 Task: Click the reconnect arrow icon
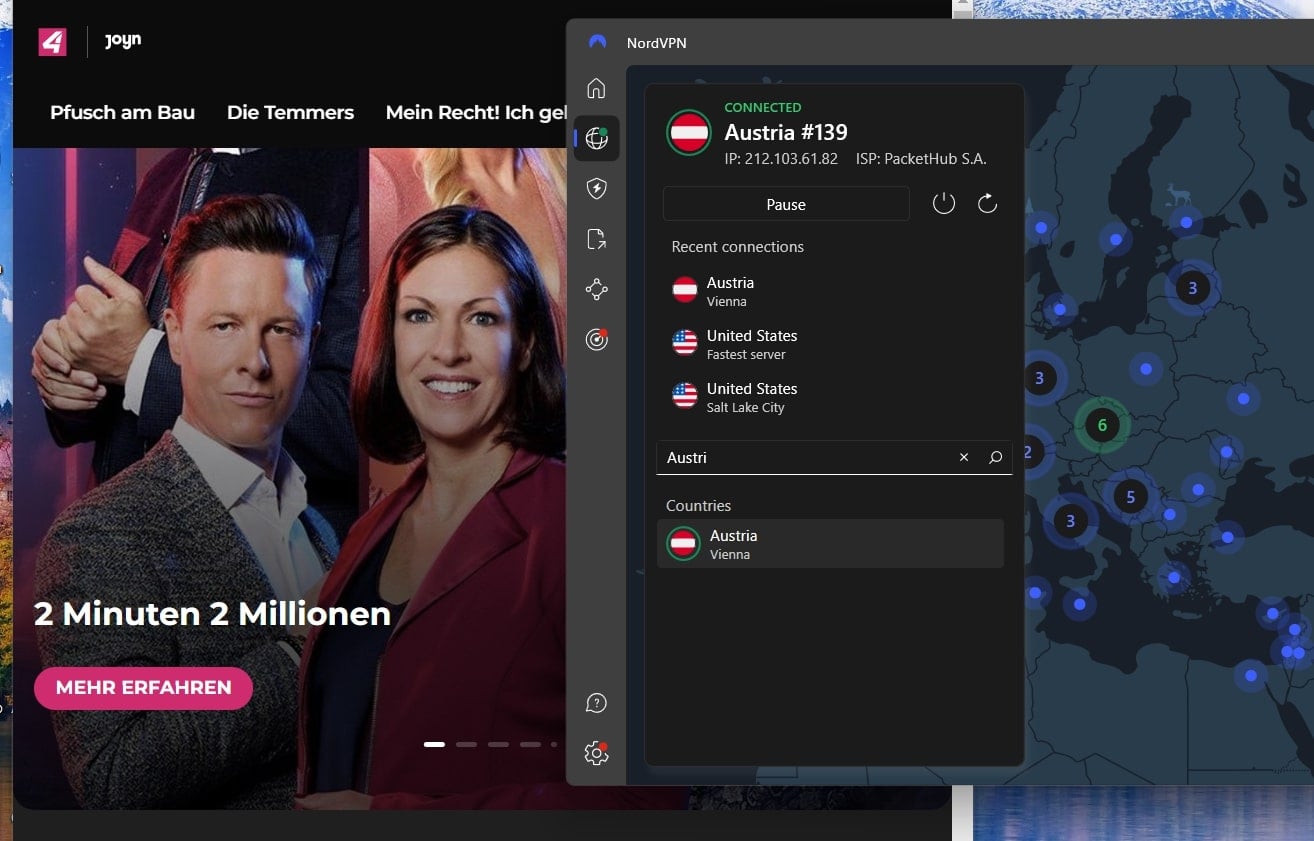point(987,203)
